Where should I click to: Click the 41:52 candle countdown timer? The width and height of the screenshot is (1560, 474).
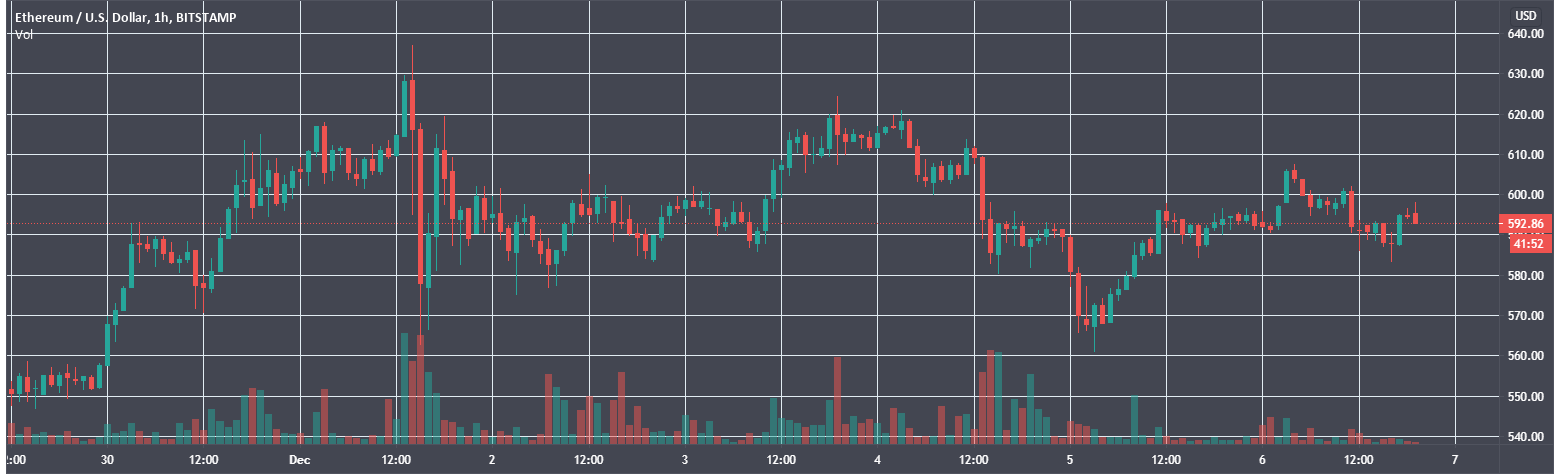[1527, 243]
